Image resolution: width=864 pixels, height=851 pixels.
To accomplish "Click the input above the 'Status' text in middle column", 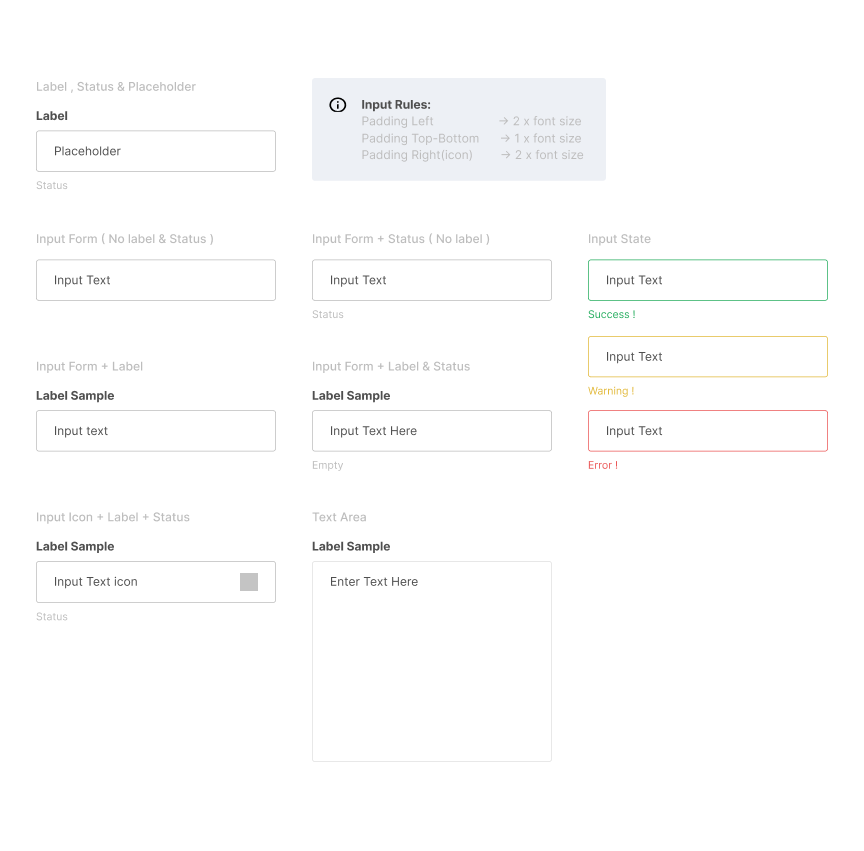I will click(432, 280).
